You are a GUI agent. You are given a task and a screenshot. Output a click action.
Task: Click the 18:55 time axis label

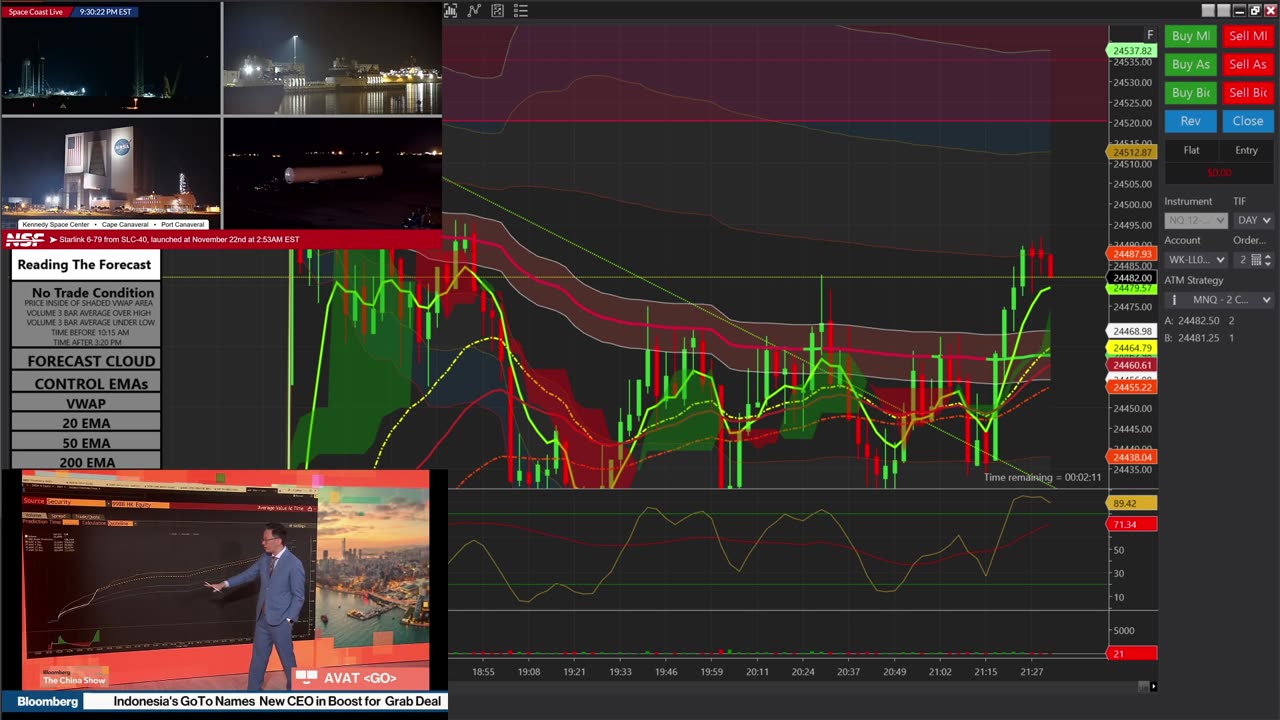[x=483, y=672]
